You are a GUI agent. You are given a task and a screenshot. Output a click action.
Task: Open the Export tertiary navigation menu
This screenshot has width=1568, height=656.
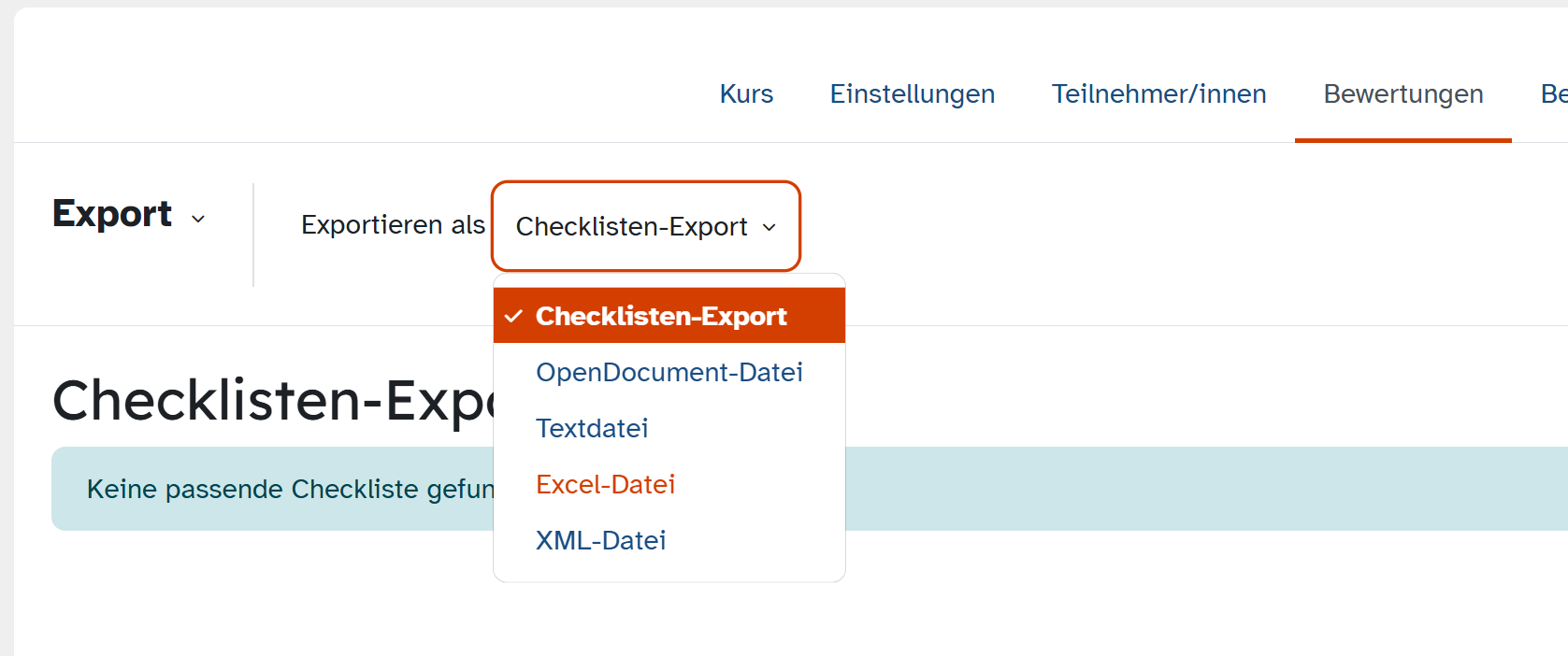(129, 214)
